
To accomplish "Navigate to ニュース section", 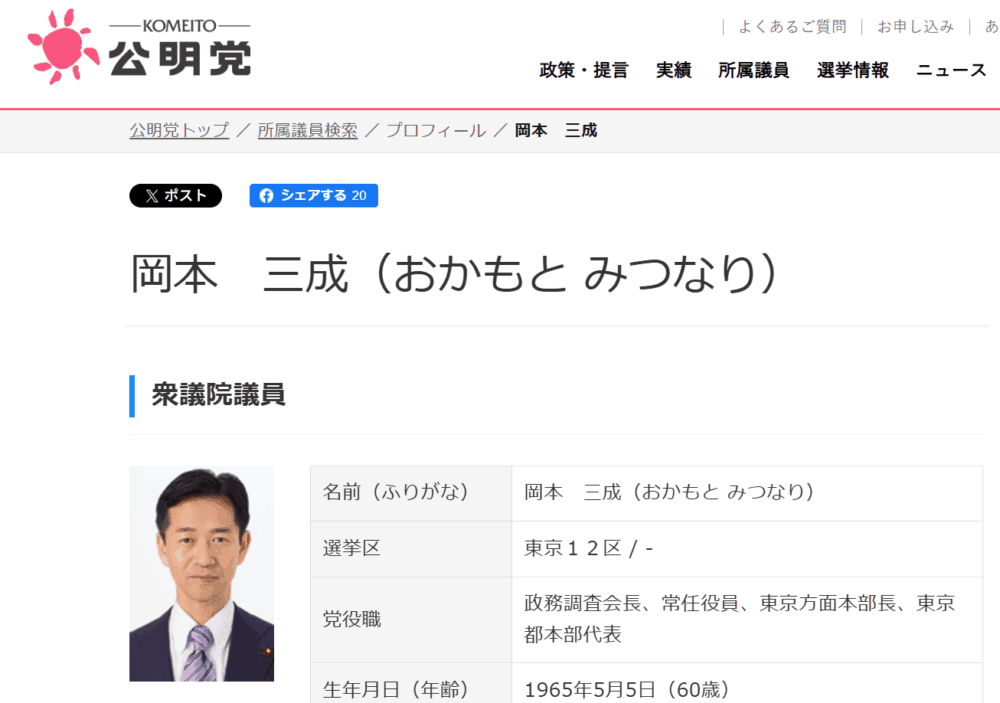I will (x=951, y=70).
